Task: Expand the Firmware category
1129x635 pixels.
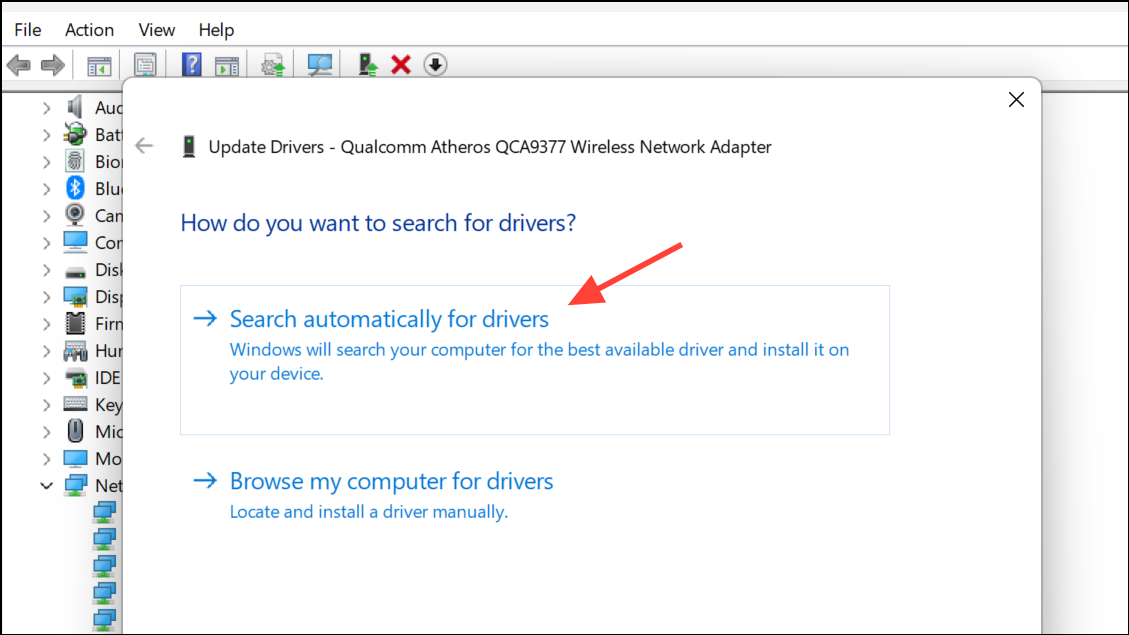Action: pos(46,324)
